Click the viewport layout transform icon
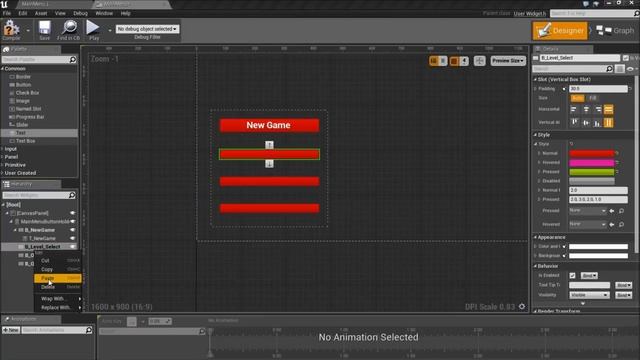640x360 pixels. [480, 61]
